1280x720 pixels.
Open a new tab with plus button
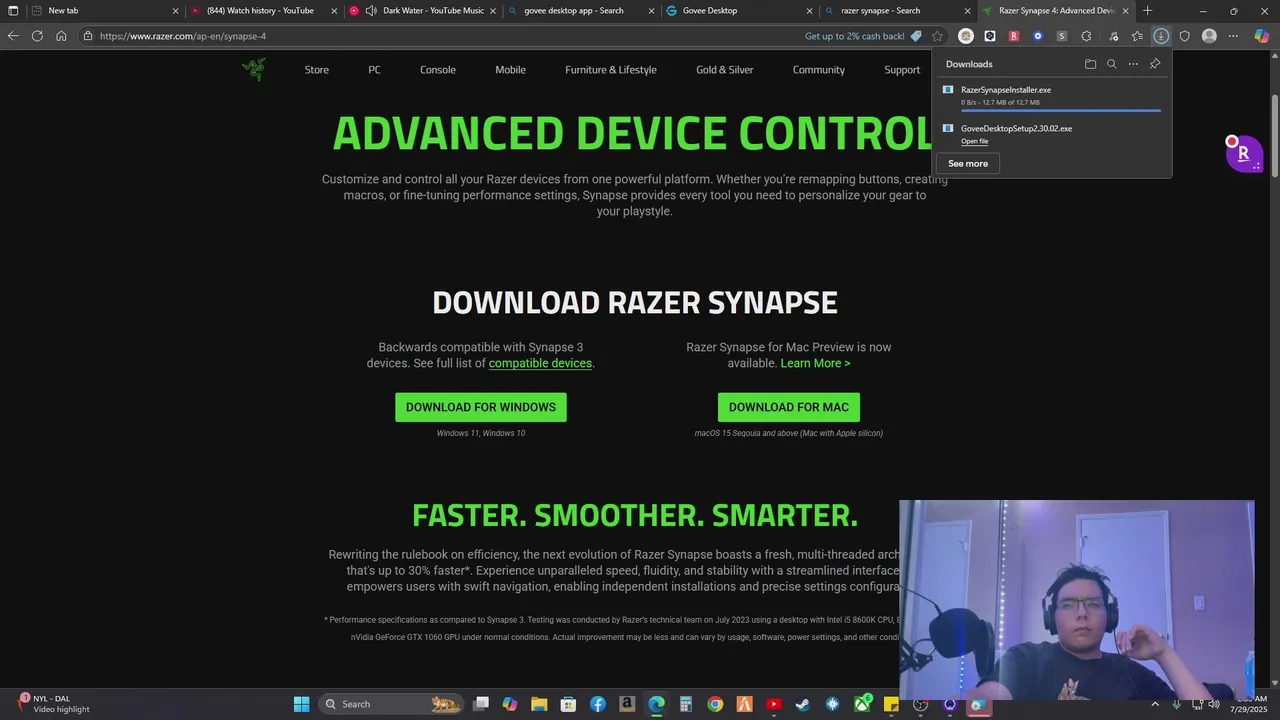pos(1147,11)
